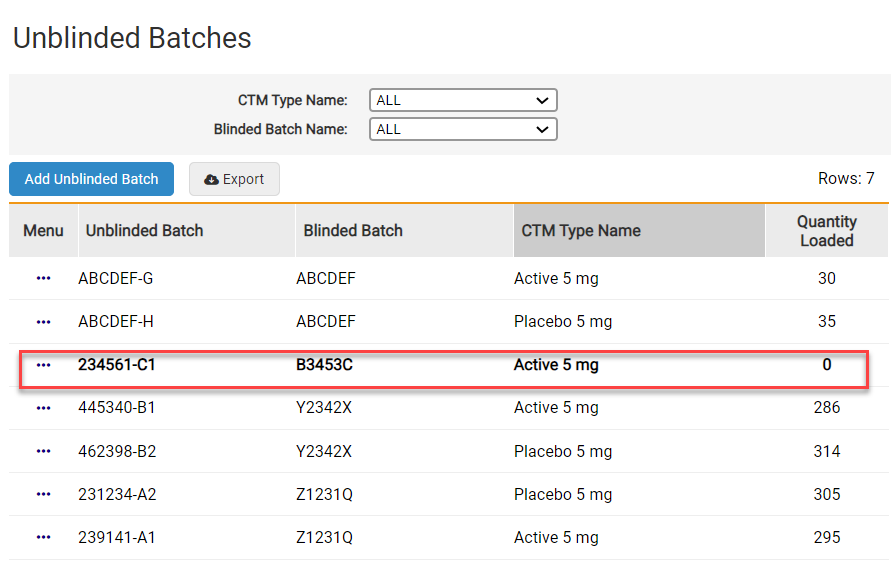Click the Add Unblinded Batch button
The width and height of the screenshot is (891, 568).
[x=92, y=179]
